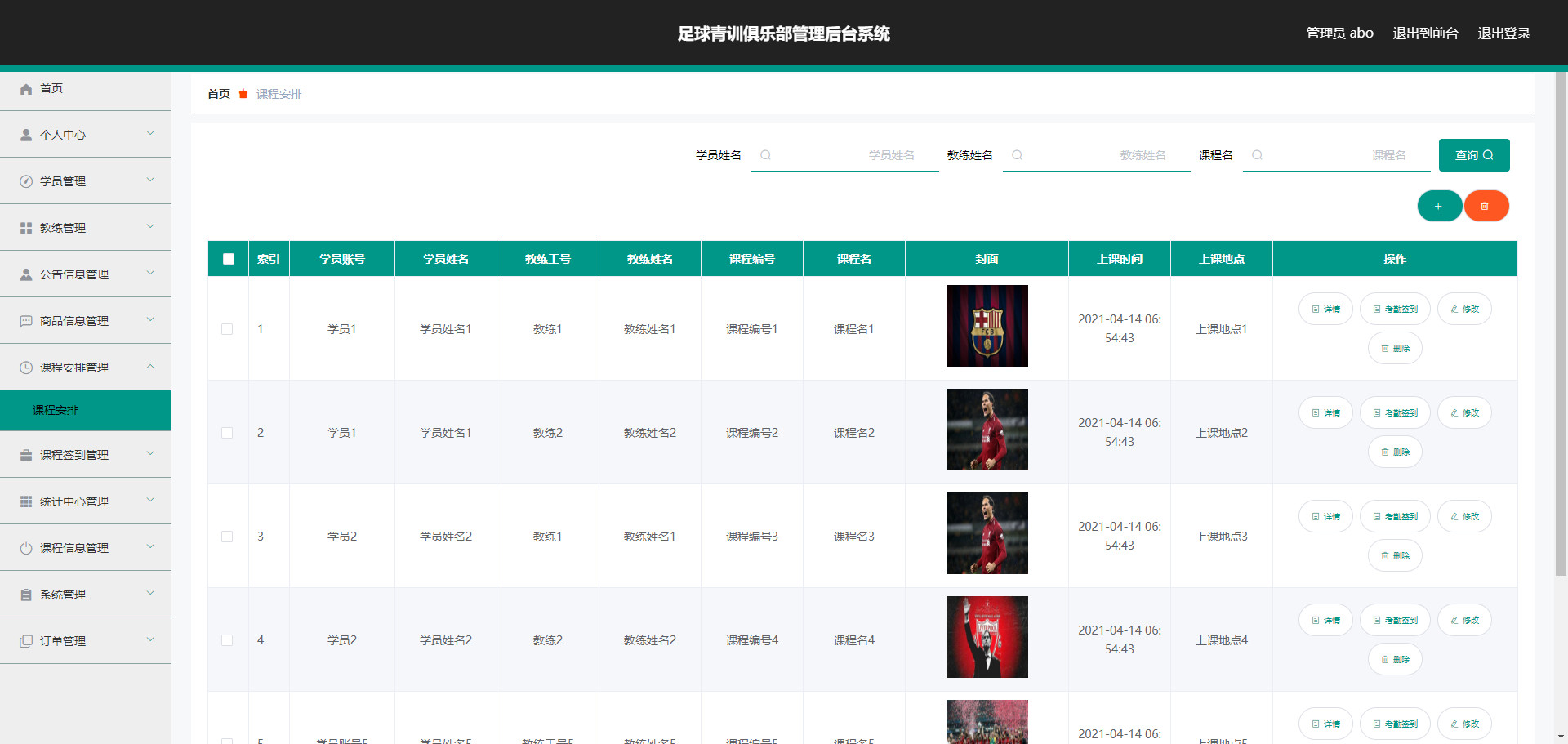Click the compass icon next to 学员管理
1568x744 pixels.
[x=26, y=181]
